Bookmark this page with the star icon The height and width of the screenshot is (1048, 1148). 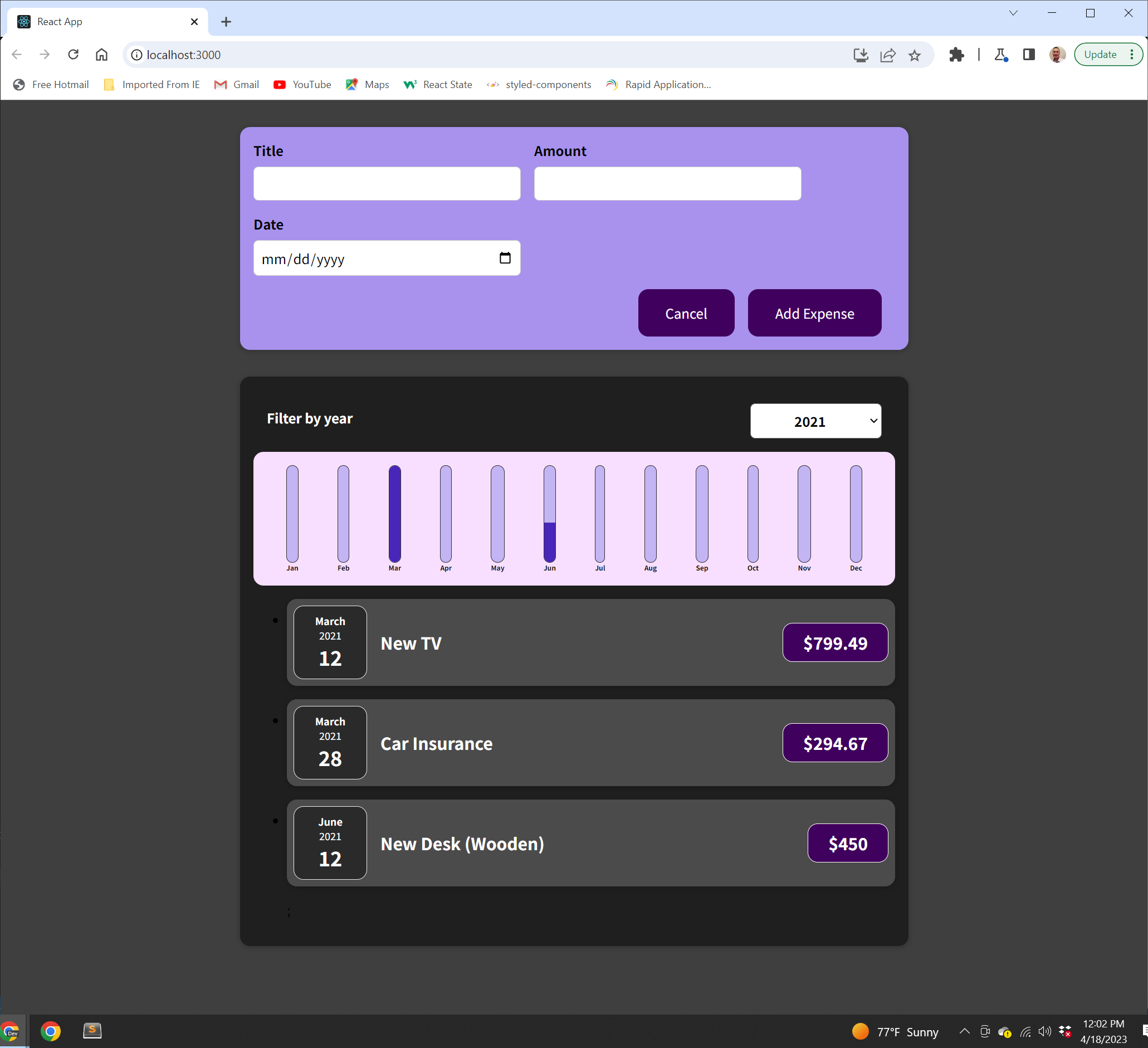tap(915, 55)
